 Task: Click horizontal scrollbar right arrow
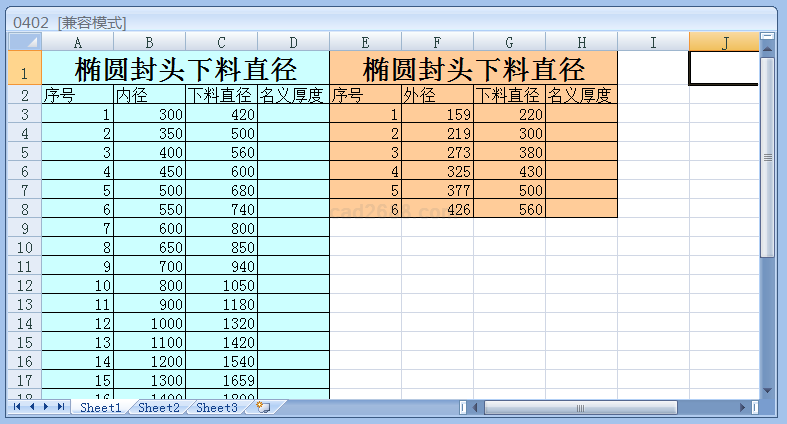[x=741, y=408]
